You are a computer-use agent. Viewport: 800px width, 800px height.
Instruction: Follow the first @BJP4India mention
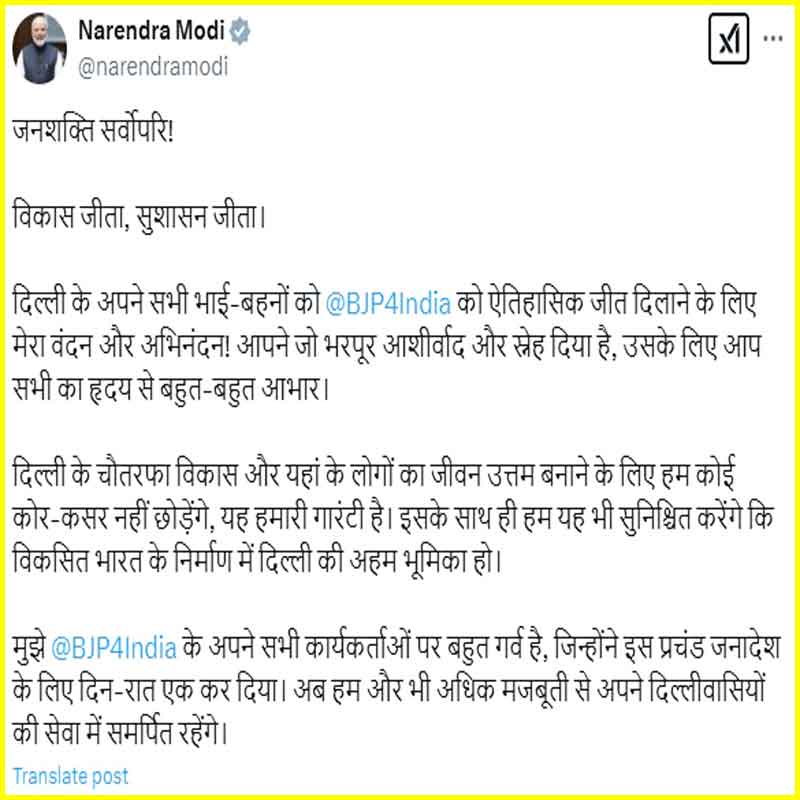(x=388, y=304)
